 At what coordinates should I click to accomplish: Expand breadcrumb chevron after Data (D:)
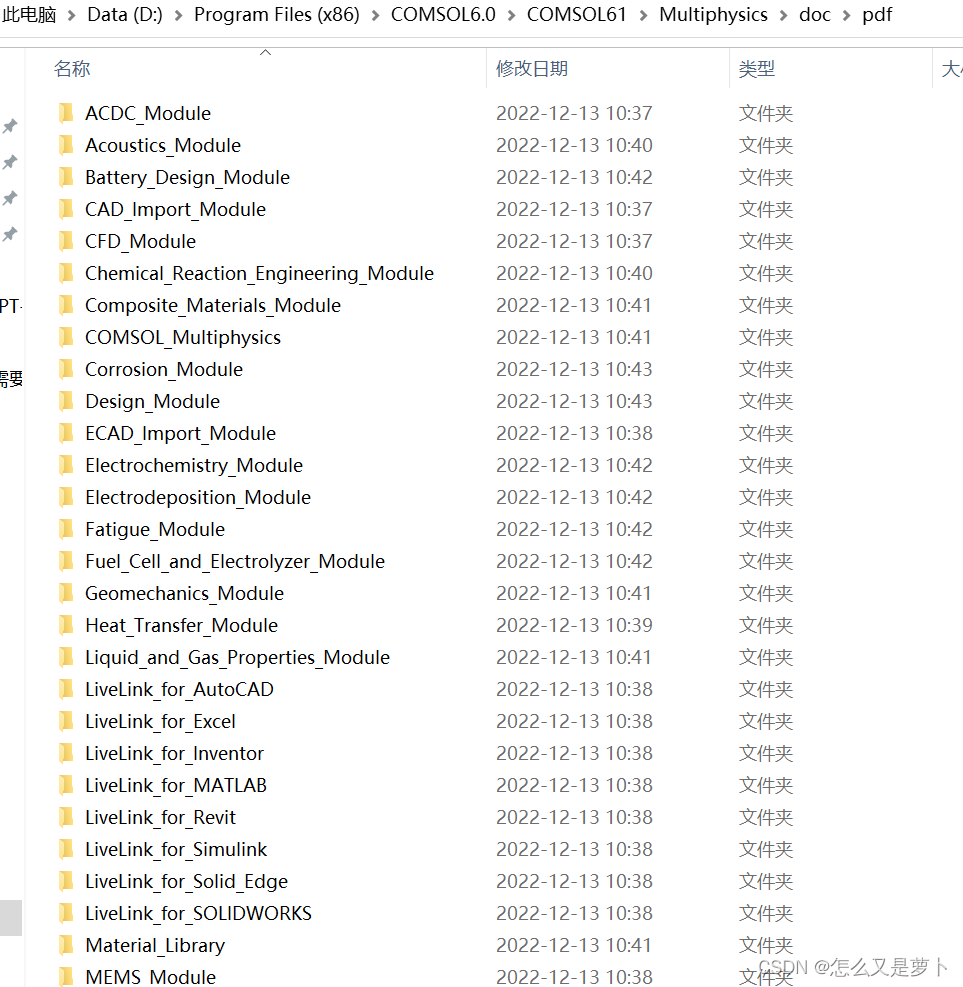pyautogui.click(x=179, y=15)
